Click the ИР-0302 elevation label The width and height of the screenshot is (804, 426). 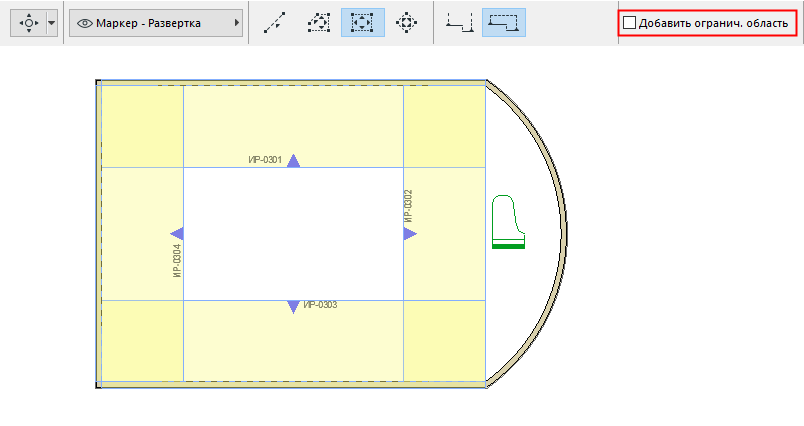point(408,206)
